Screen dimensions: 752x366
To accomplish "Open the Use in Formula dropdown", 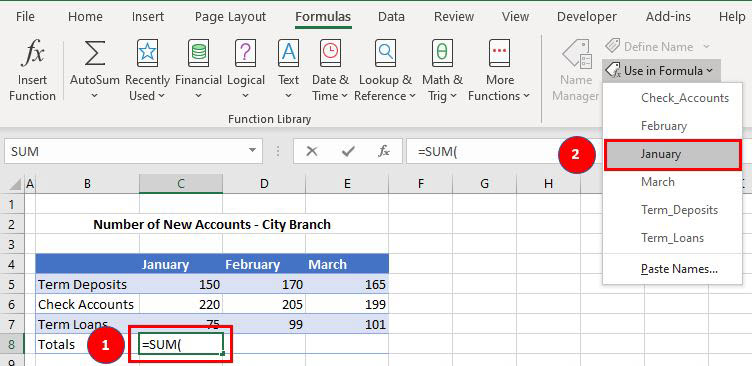I will coord(661,71).
